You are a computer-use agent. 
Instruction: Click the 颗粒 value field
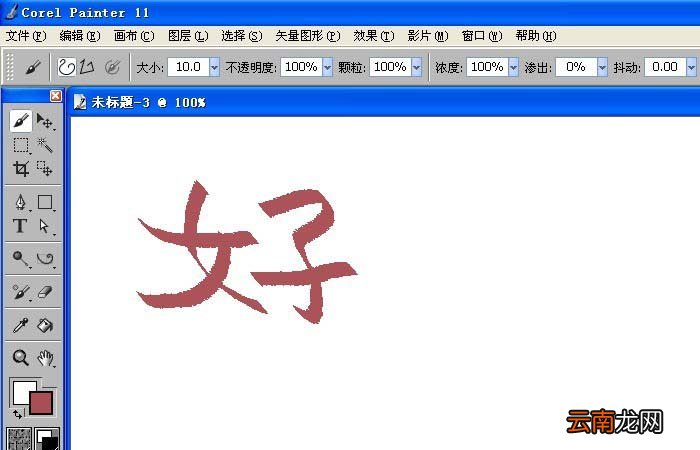click(390, 67)
